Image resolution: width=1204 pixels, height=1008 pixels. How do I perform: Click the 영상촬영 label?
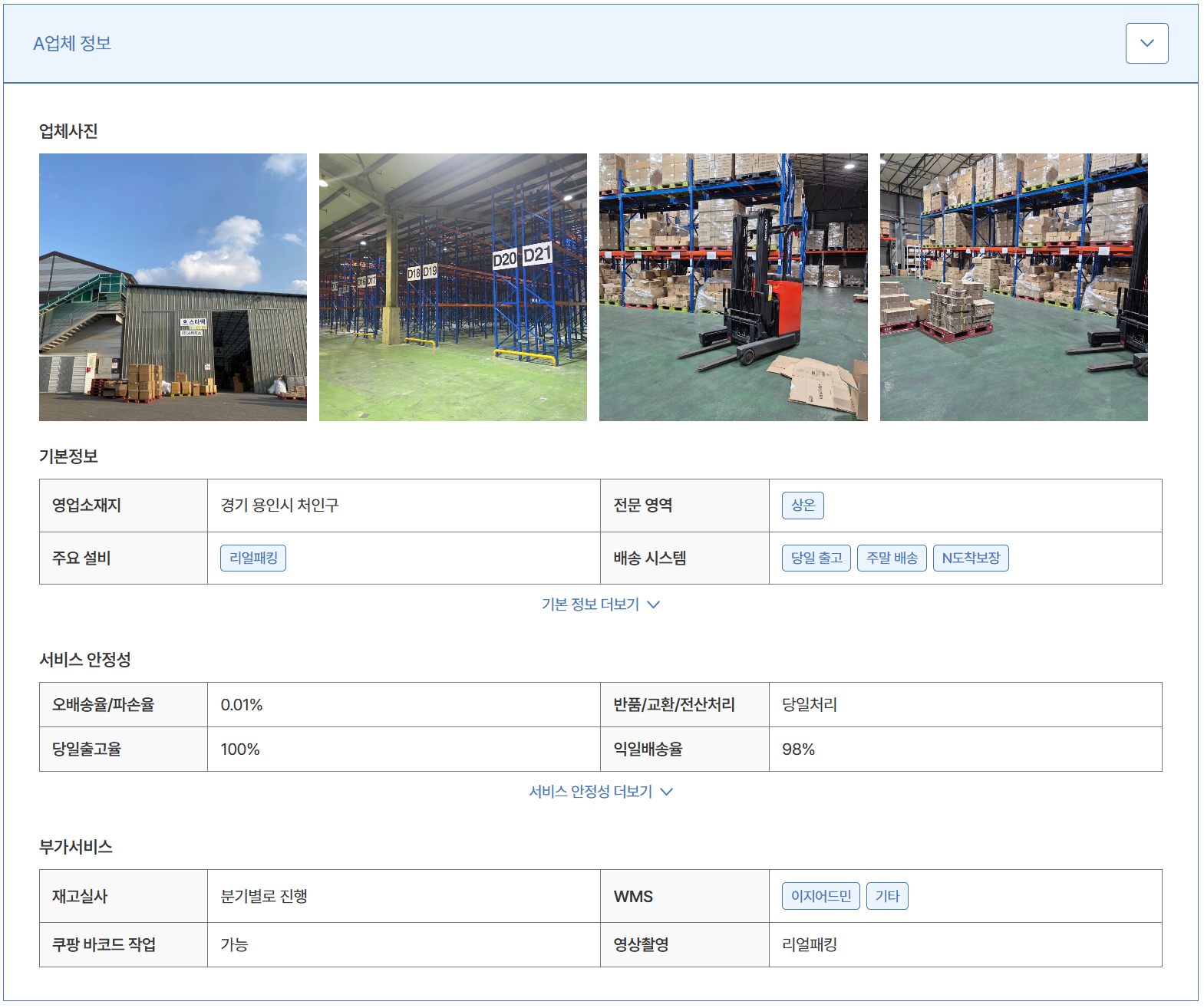coord(641,945)
